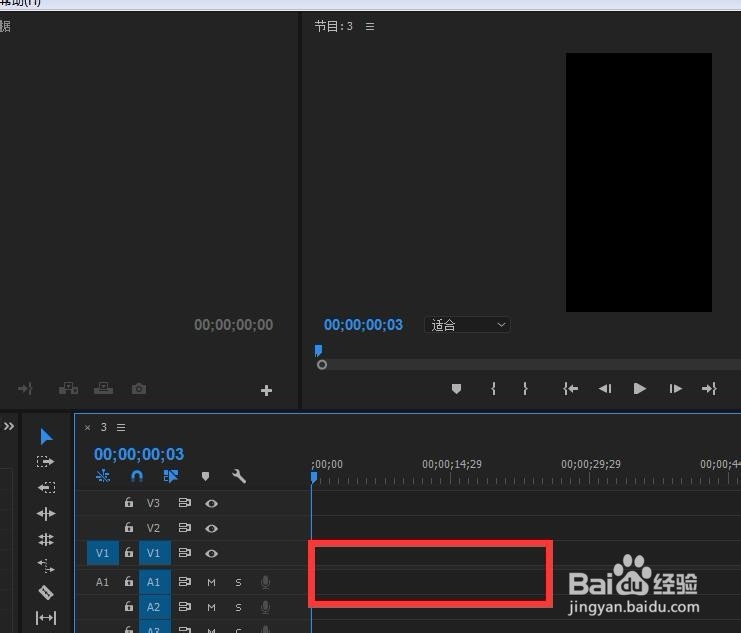This screenshot has height=633, width=741.
Task: Select the Rolling Edit tool
Action: pos(46,539)
